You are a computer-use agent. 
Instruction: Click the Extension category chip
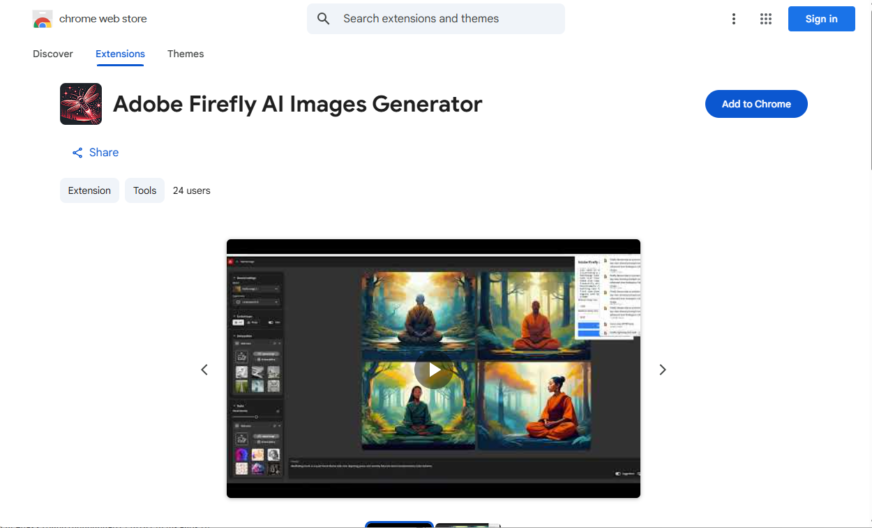89,190
